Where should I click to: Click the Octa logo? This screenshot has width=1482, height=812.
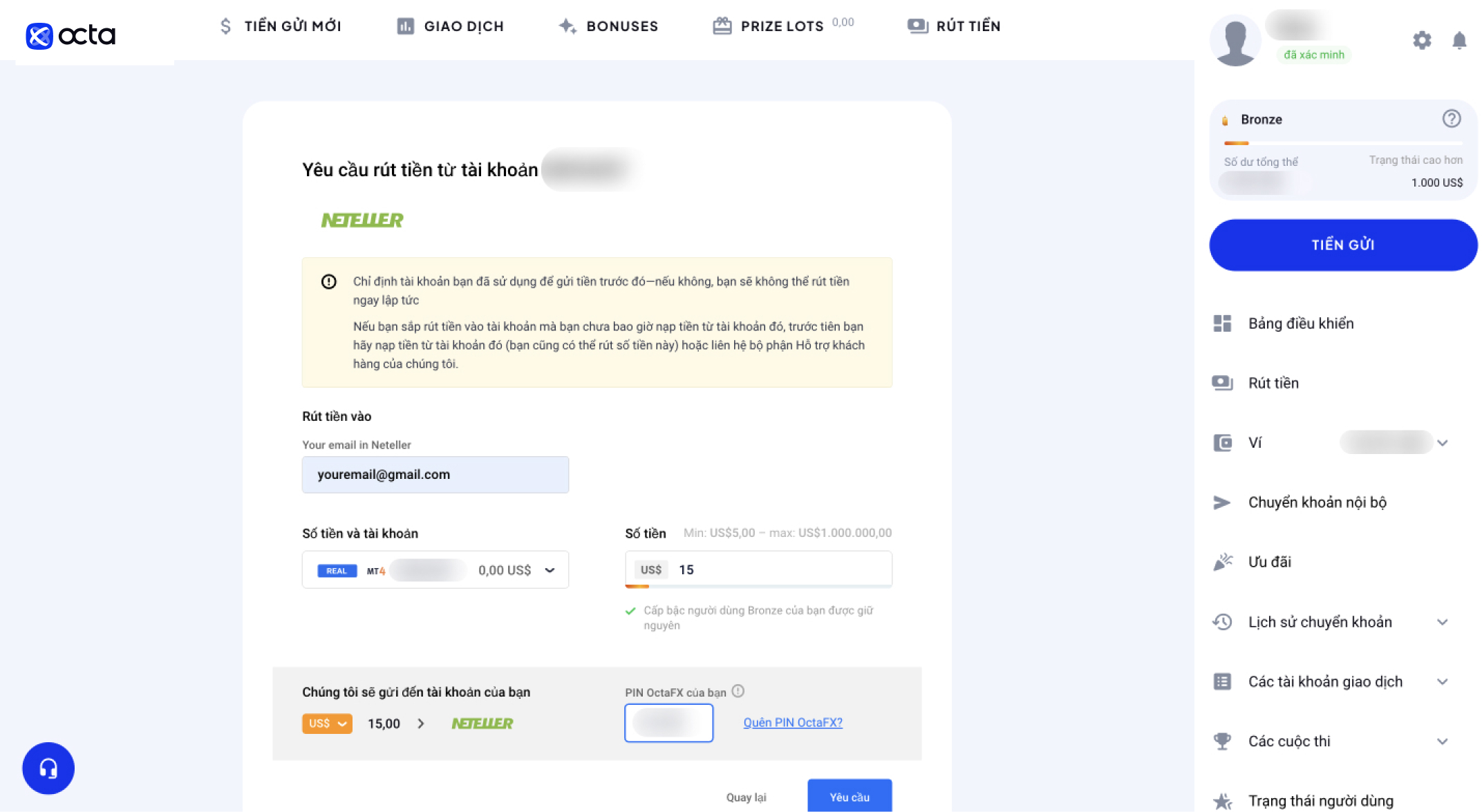click(x=71, y=35)
